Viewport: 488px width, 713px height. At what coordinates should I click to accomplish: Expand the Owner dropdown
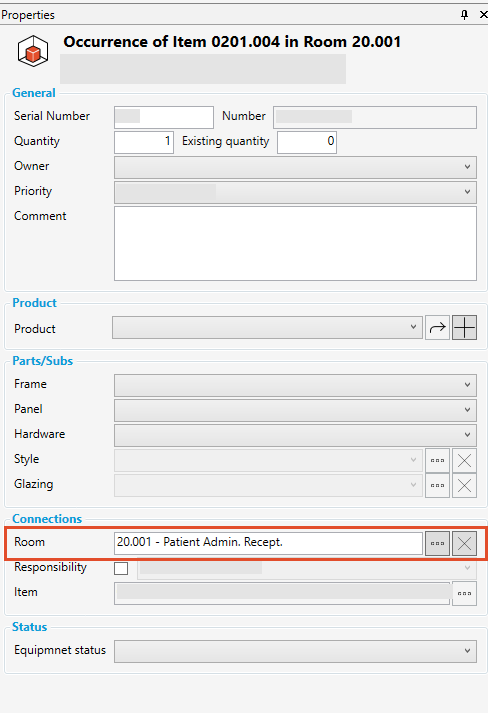[x=295, y=167]
